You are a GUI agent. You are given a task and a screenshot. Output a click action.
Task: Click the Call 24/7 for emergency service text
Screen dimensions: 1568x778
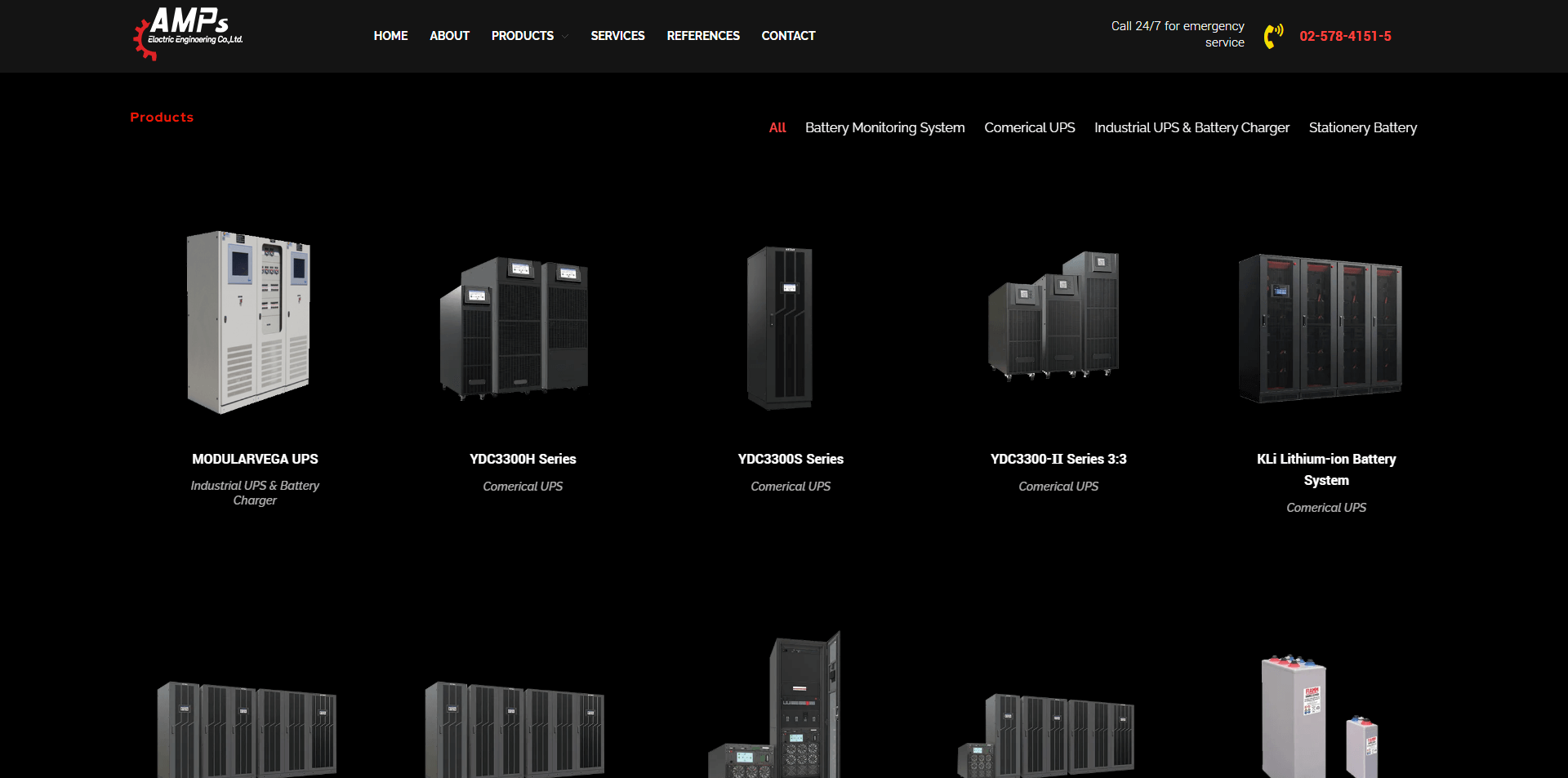(1178, 34)
